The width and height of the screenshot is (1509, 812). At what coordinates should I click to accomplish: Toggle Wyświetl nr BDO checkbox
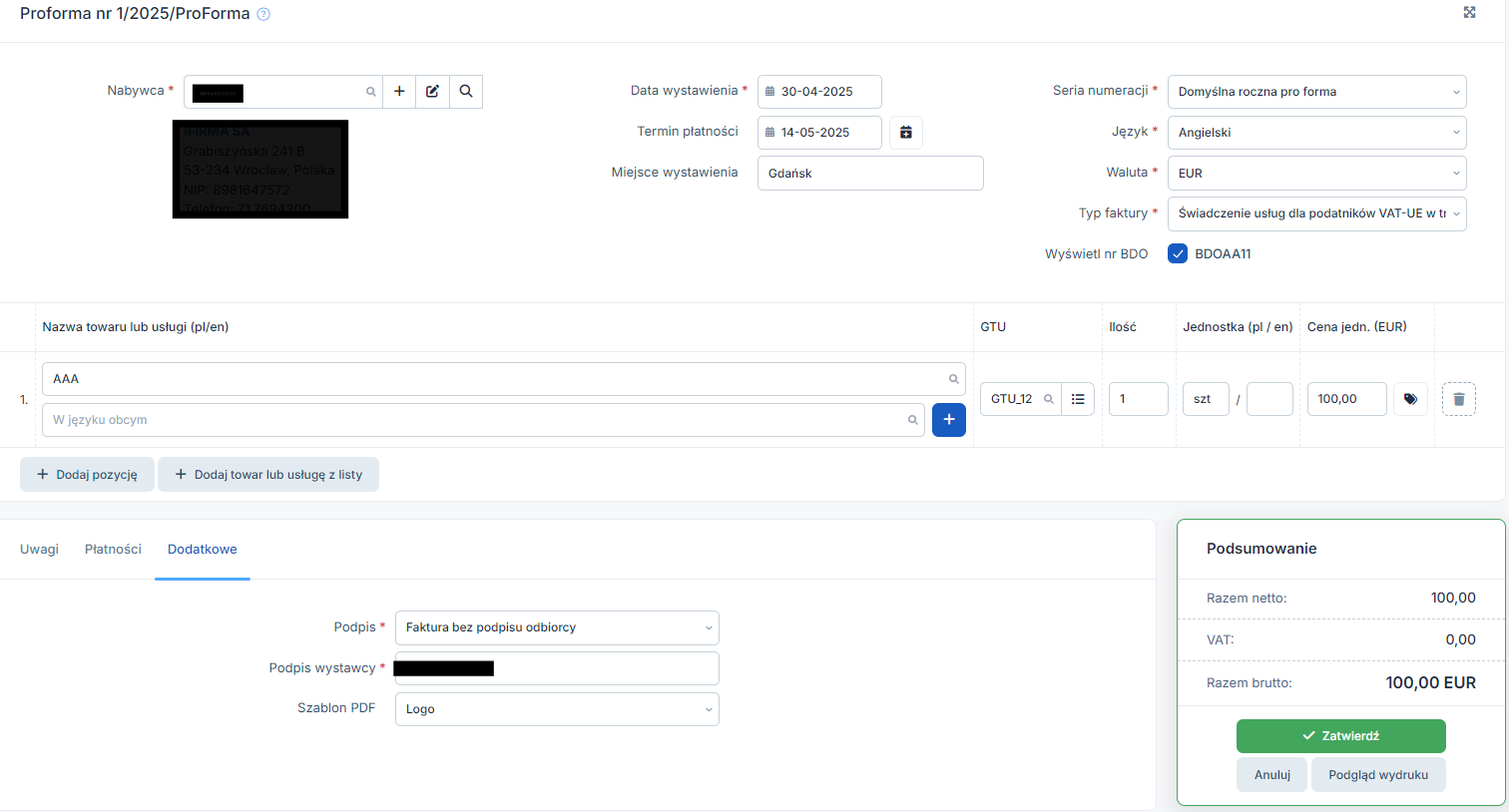coord(1178,253)
